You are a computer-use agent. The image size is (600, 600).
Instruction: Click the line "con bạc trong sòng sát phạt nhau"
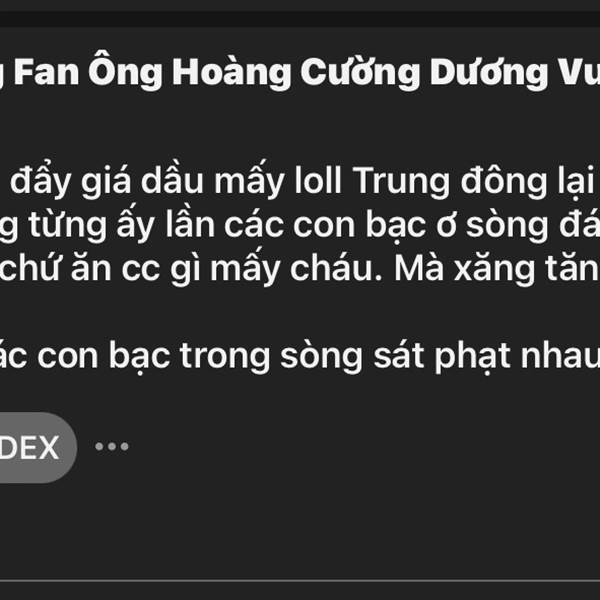pos(300,356)
